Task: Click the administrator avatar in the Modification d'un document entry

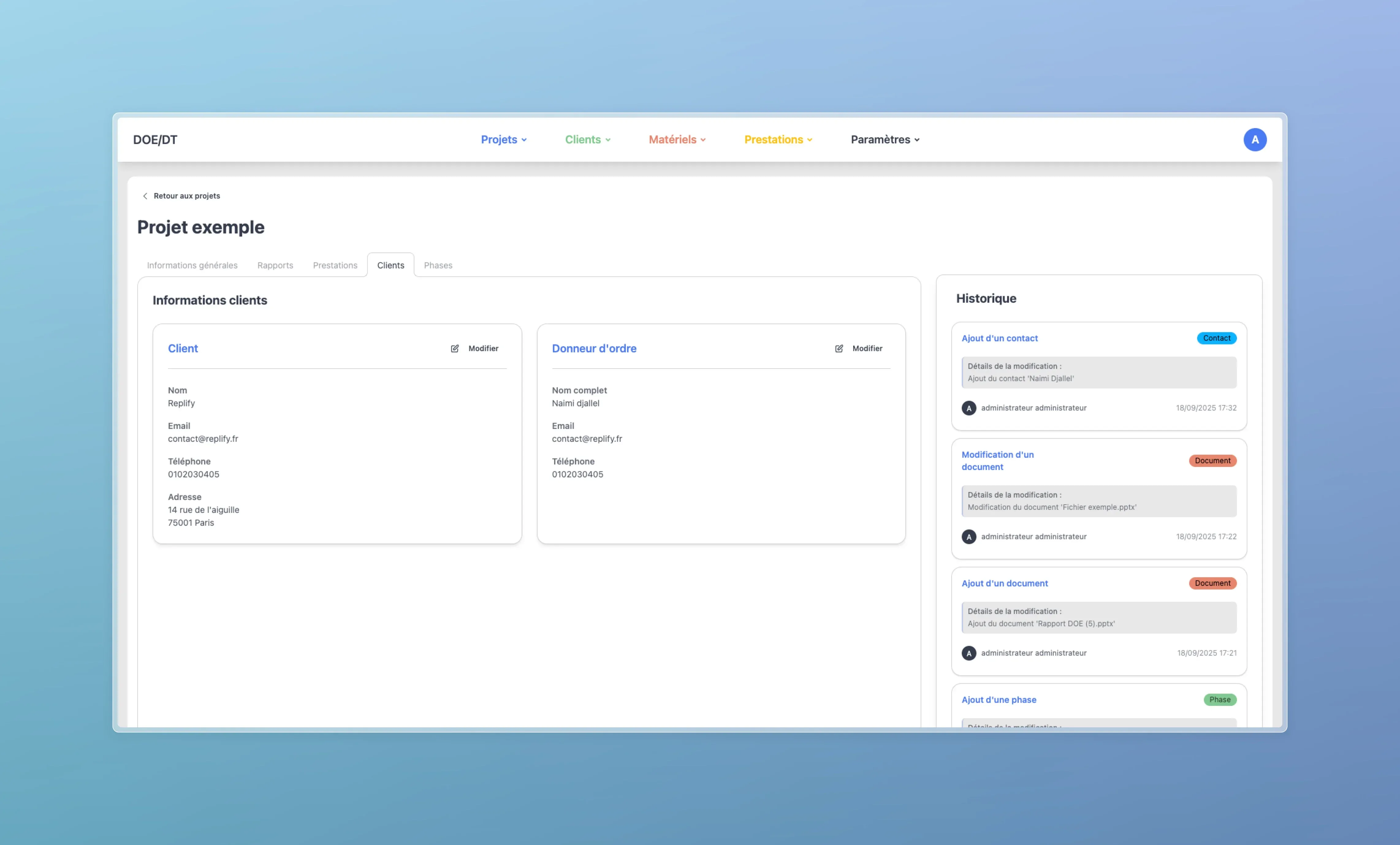Action: 969,537
